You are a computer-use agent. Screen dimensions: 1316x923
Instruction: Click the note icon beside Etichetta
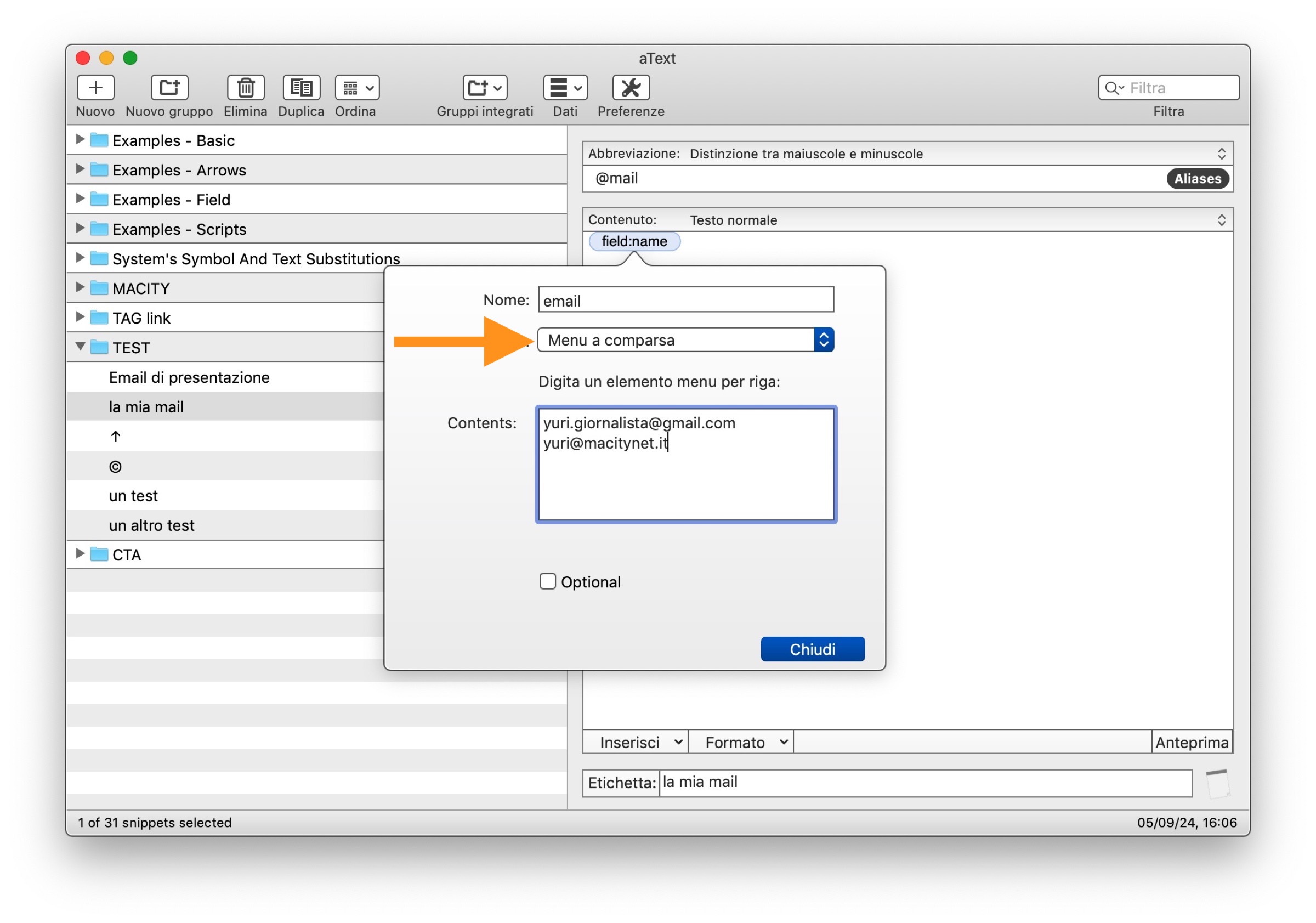1217,783
